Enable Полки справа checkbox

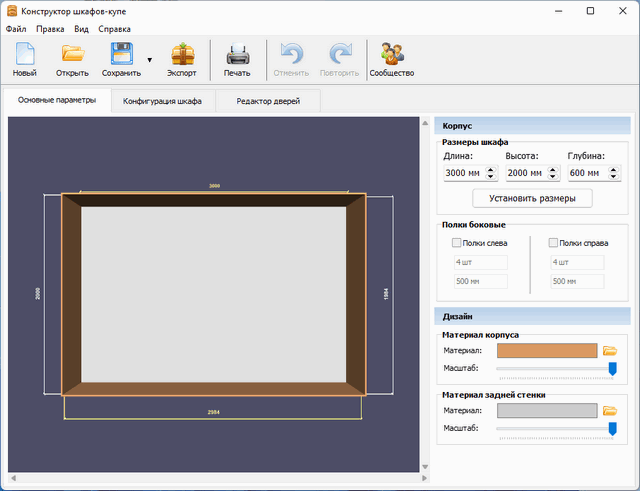tap(554, 243)
